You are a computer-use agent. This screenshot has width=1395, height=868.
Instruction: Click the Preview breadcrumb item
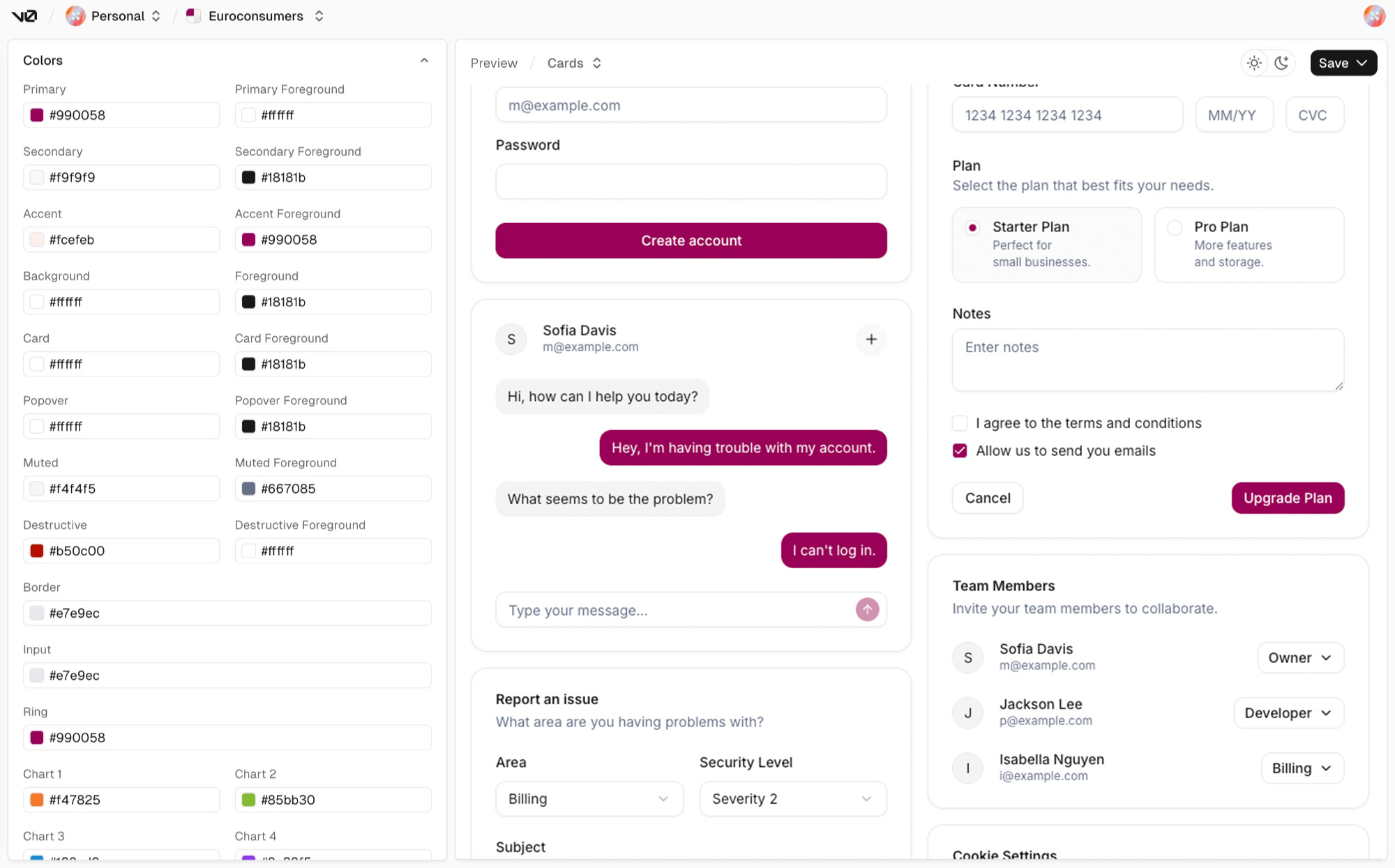point(494,63)
